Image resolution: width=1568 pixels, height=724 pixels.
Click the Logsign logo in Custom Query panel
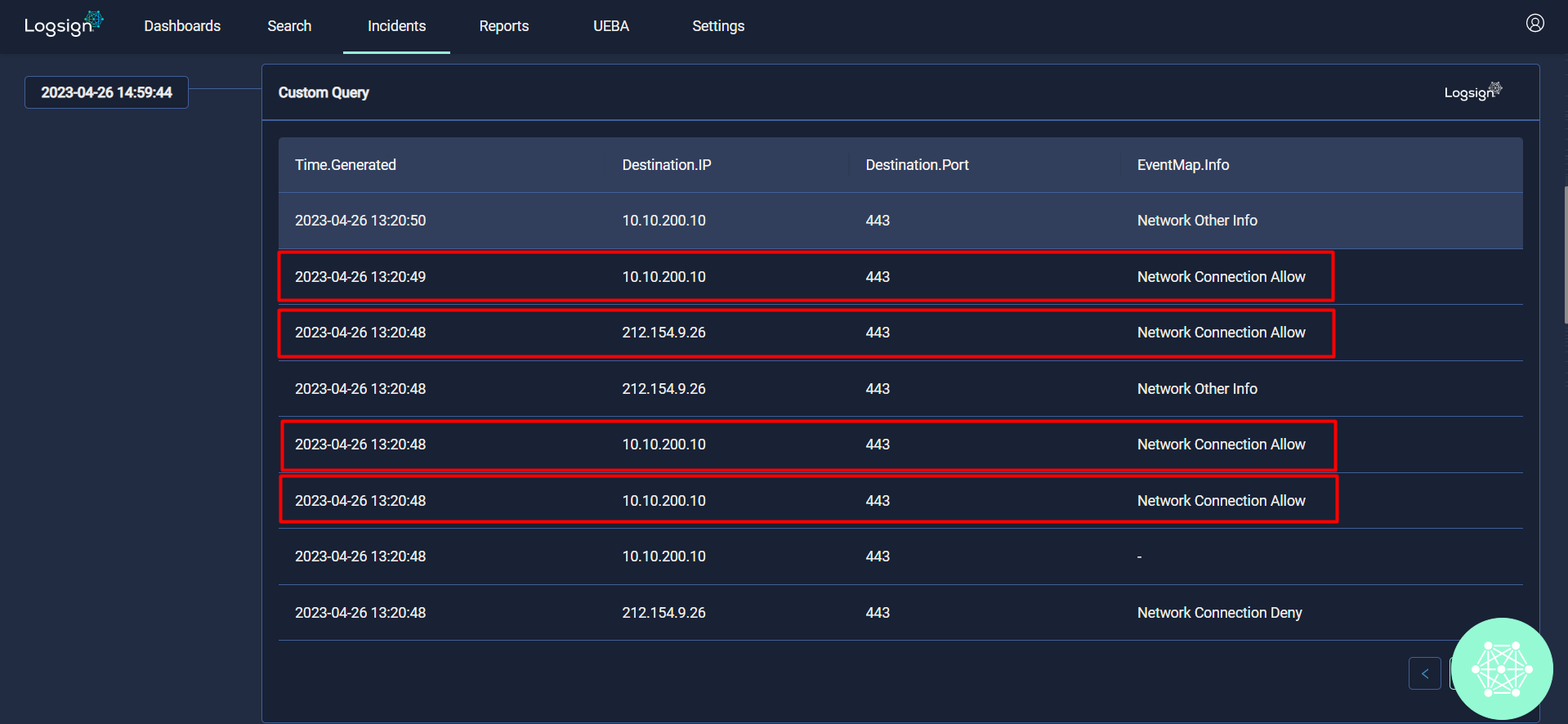[1473, 92]
